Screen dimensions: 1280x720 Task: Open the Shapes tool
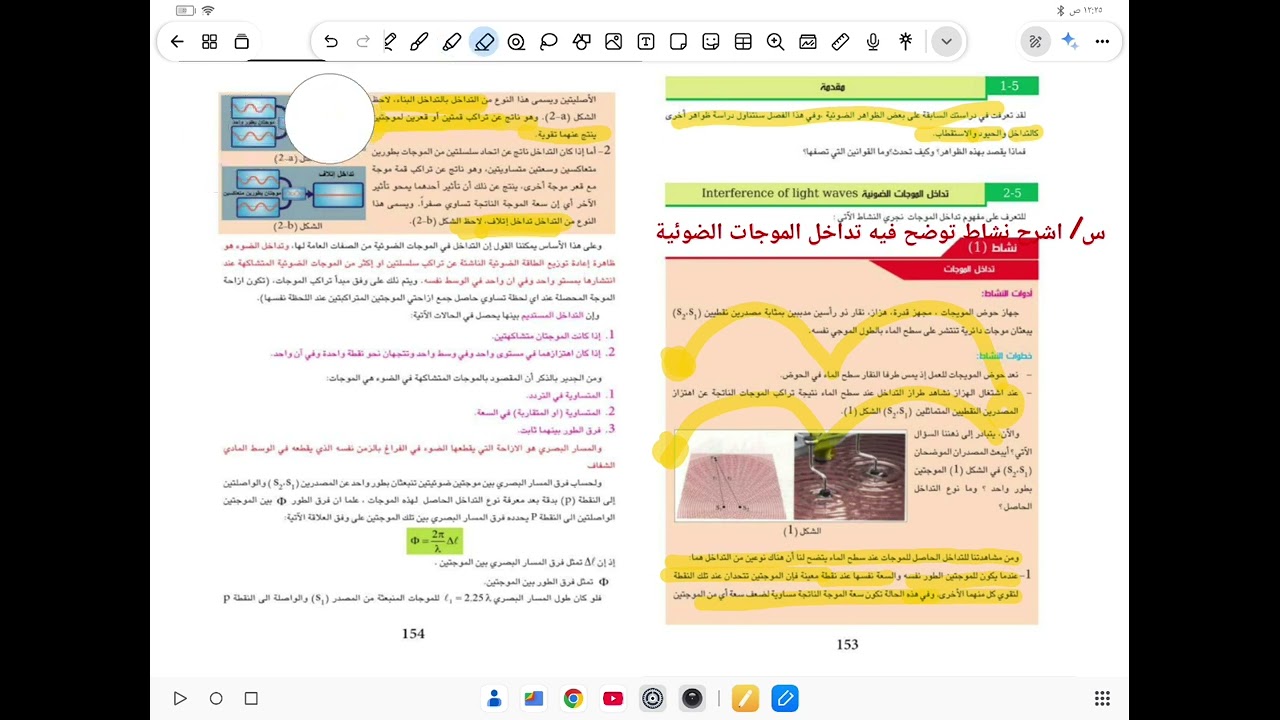pos(581,42)
